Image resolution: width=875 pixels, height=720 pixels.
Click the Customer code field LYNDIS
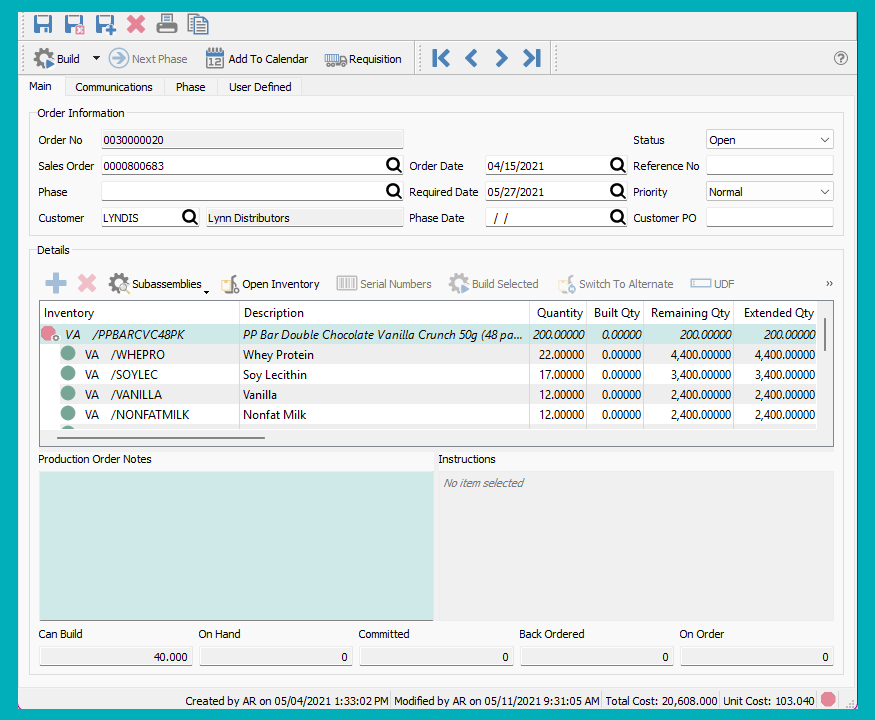(141, 218)
